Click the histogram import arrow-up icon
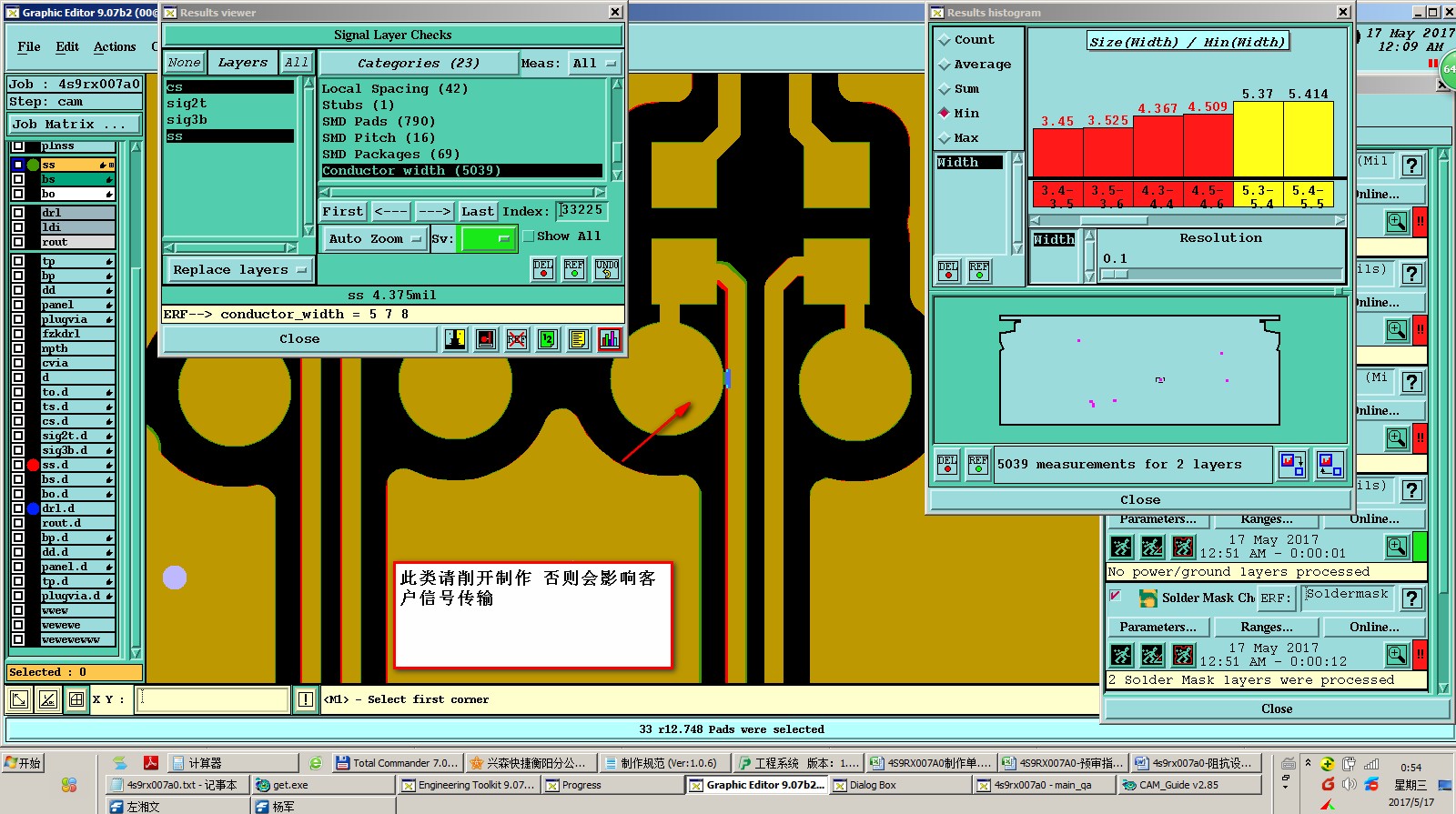 pos(1330,465)
